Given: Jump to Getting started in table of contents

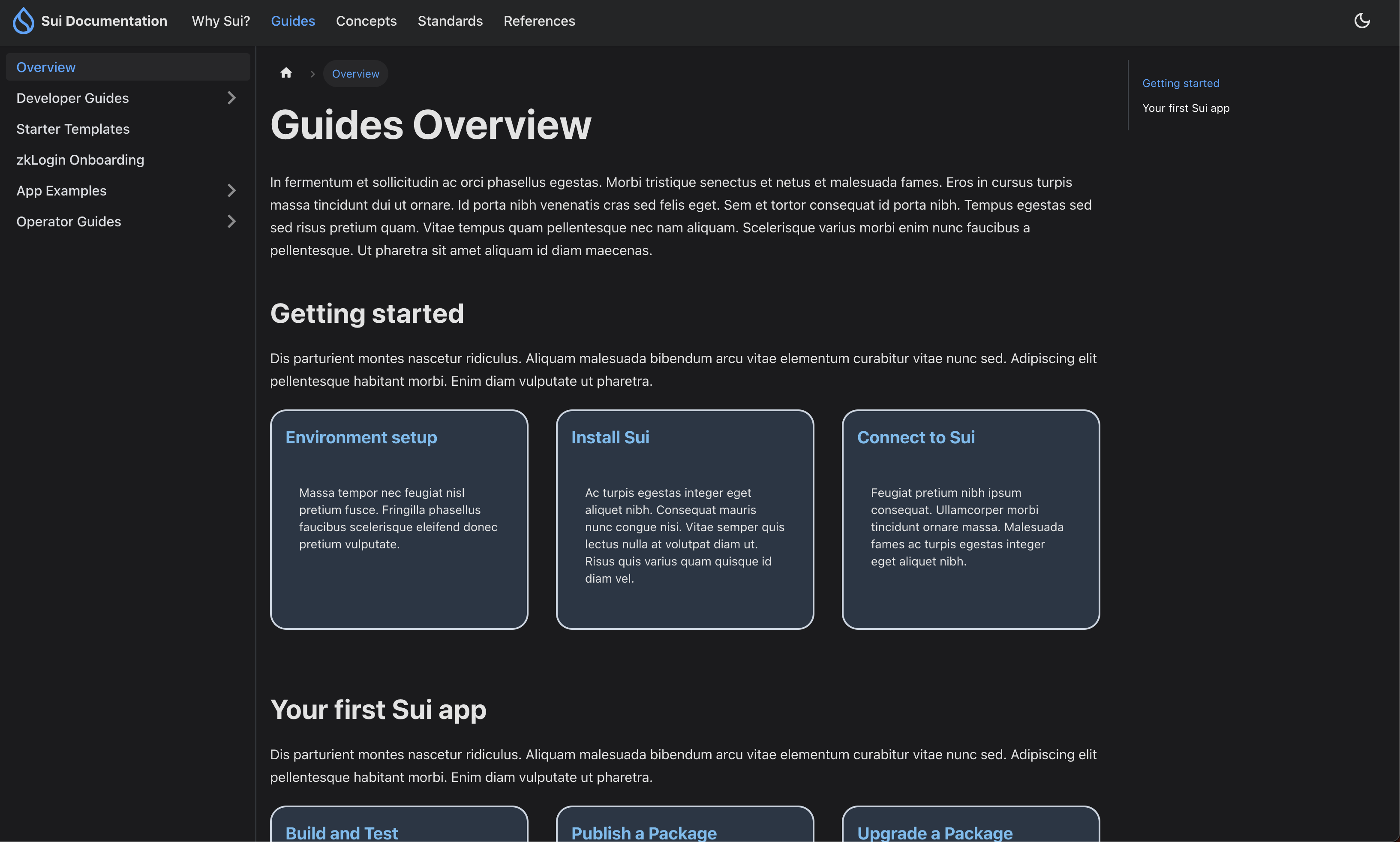Looking at the screenshot, I should click(x=1181, y=84).
